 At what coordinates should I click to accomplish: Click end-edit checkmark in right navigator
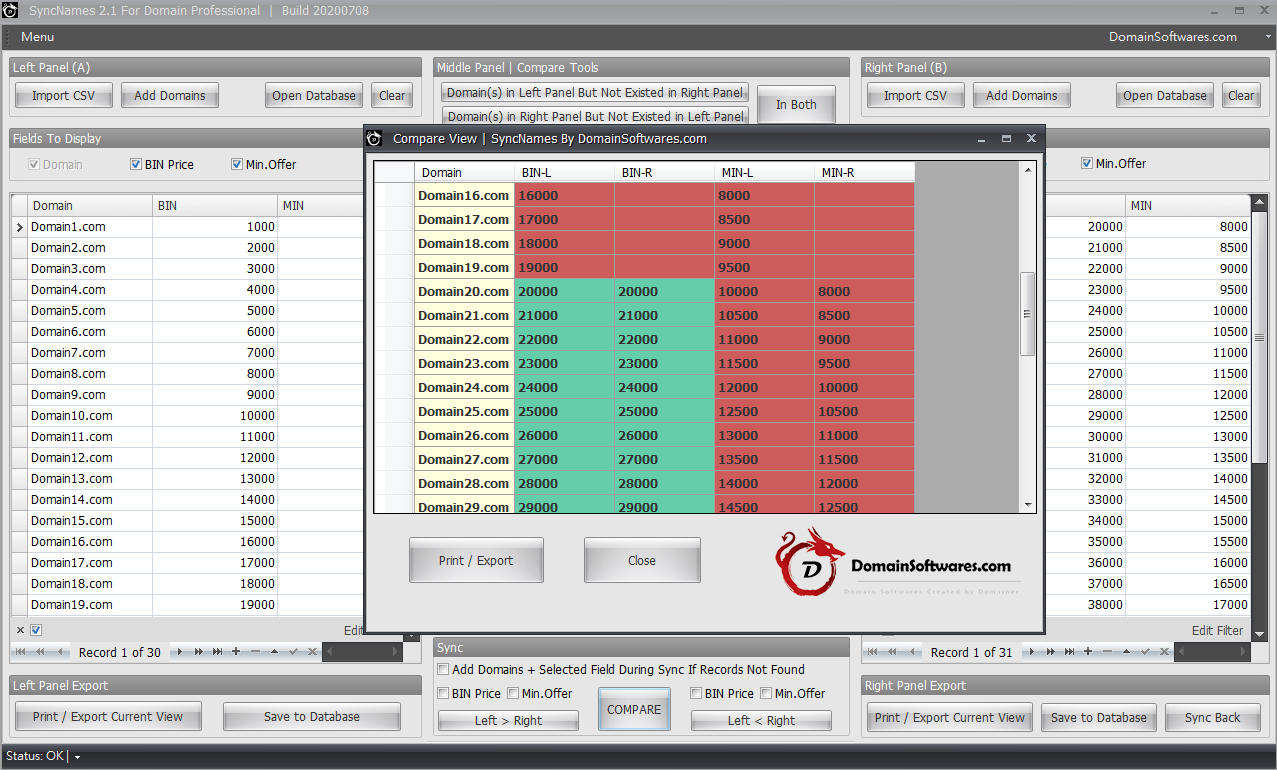click(x=1145, y=652)
